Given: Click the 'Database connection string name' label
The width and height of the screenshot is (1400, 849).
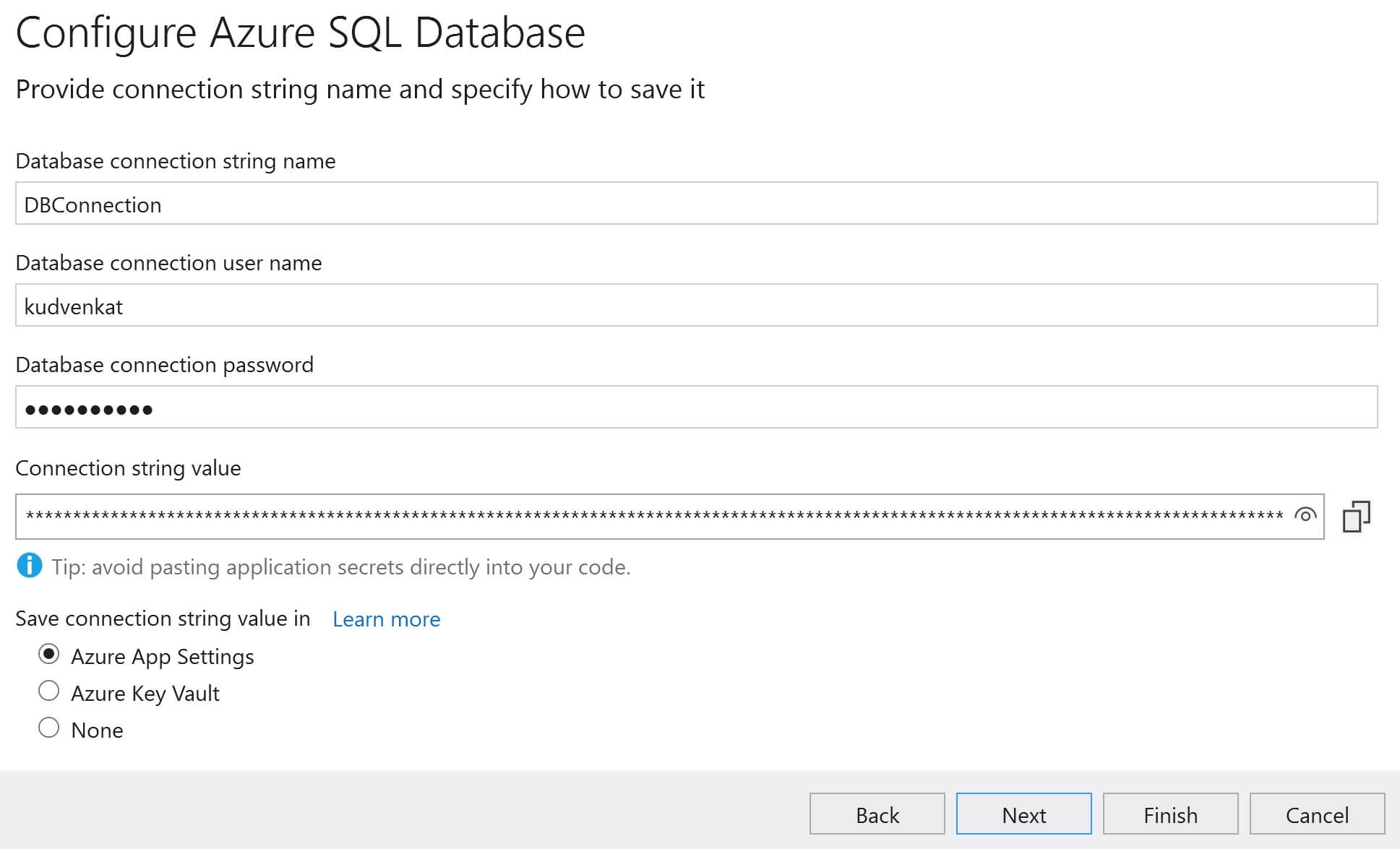Looking at the screenshot, I should click(x=176, y=161).
